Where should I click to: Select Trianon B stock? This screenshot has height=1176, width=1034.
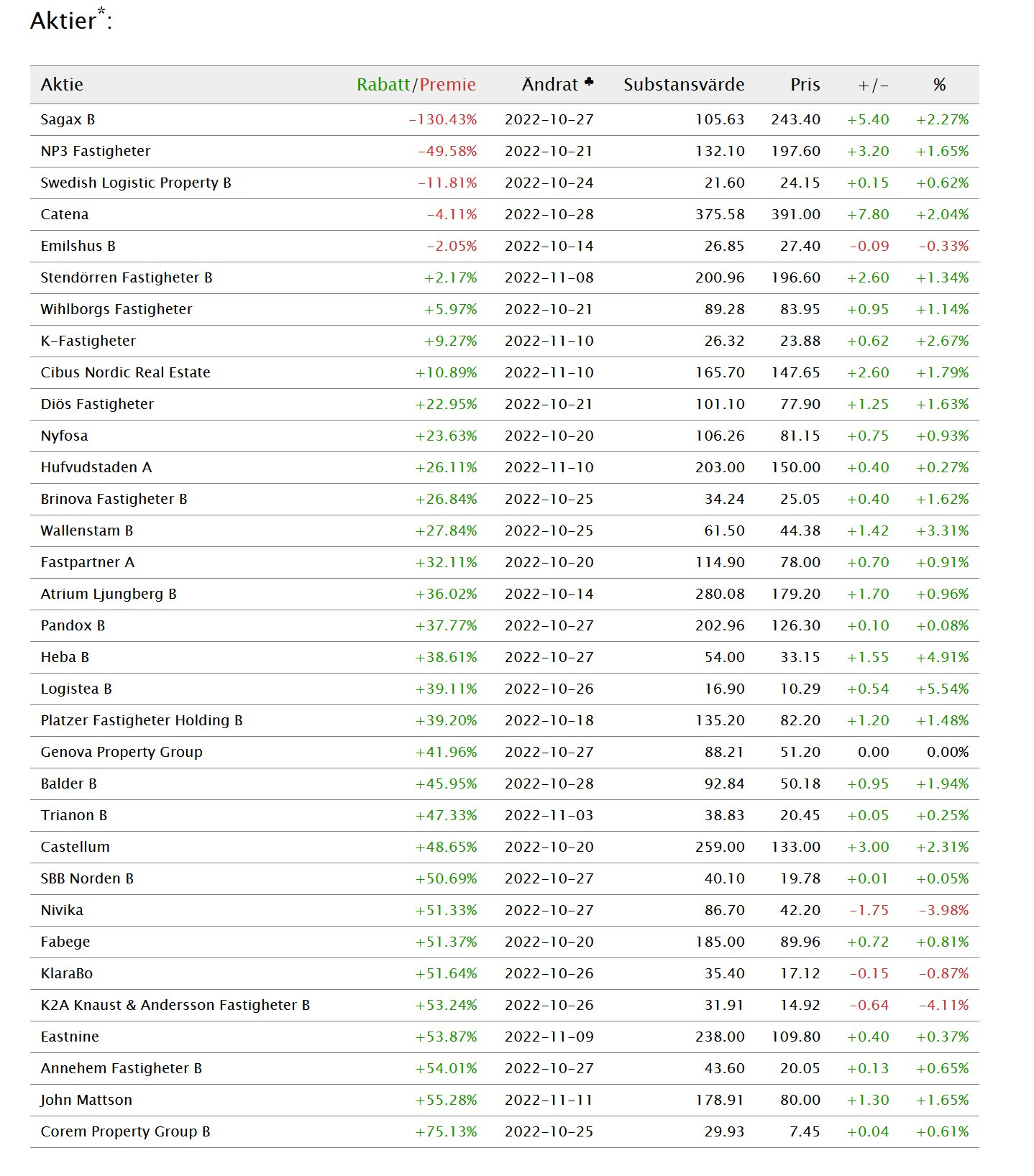(x=74, y=815)
